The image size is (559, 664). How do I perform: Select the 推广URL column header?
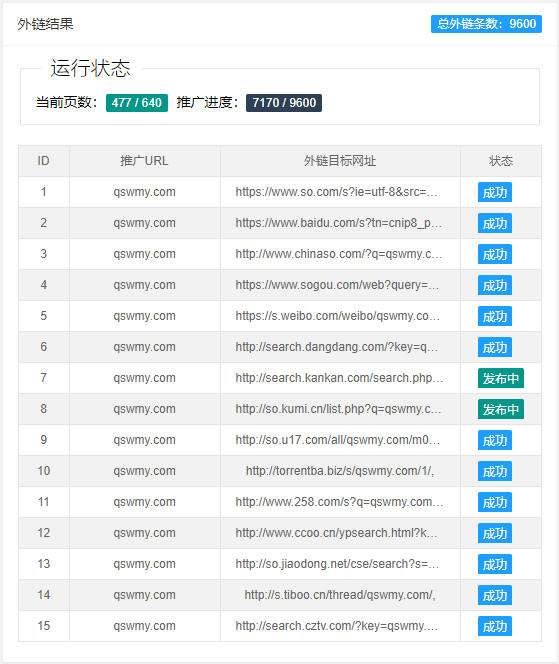tap(144, 161)
